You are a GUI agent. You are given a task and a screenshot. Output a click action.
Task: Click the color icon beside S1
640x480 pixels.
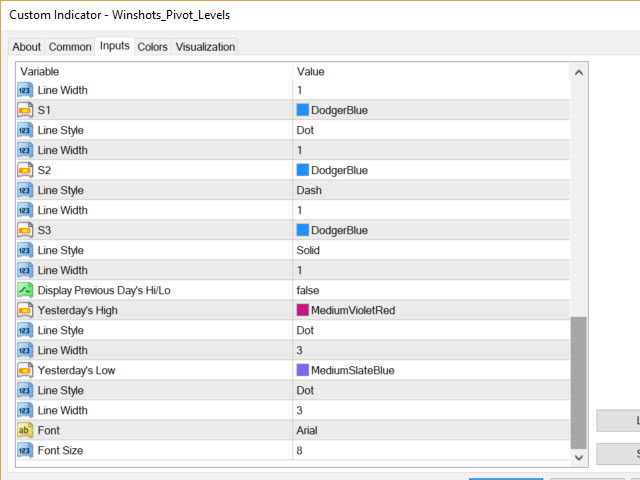click(25, 110)
